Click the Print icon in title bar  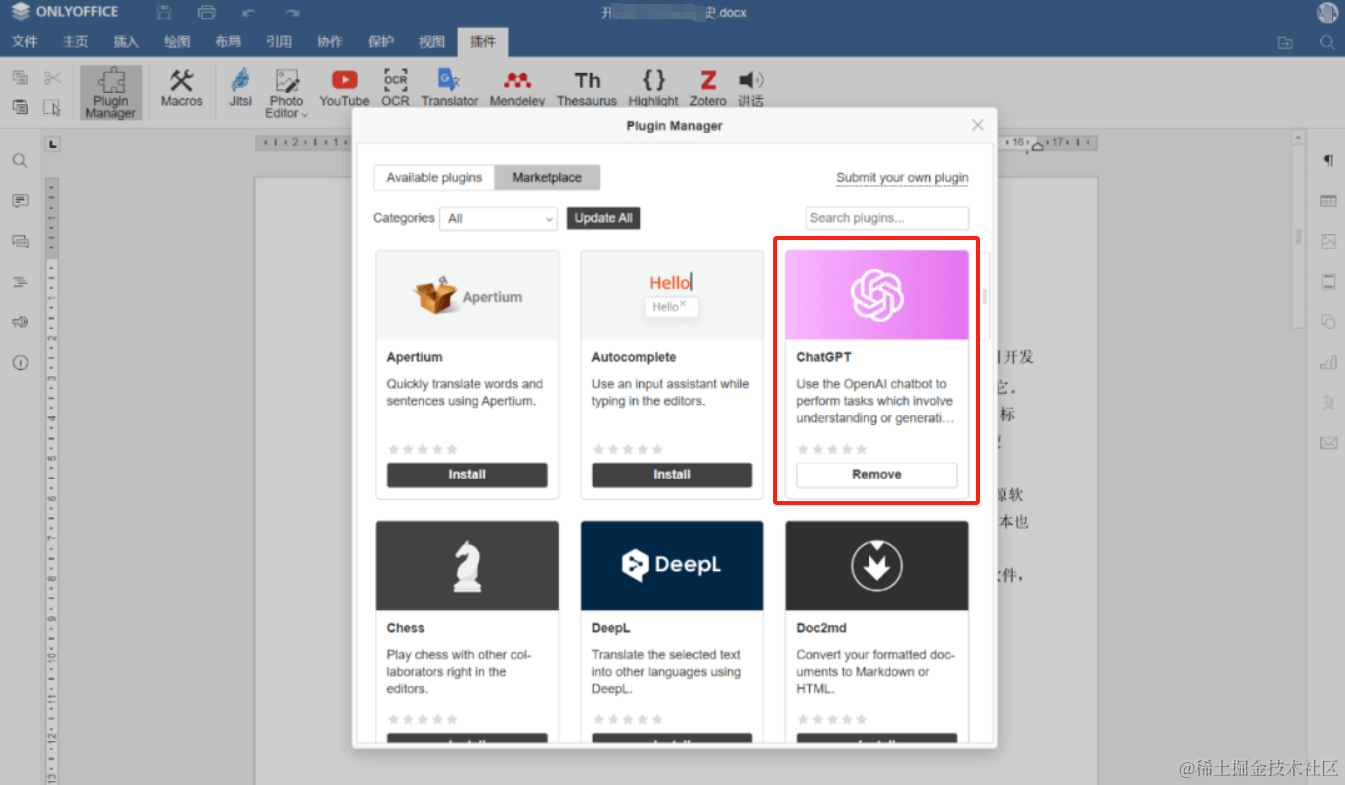point(207,13)
